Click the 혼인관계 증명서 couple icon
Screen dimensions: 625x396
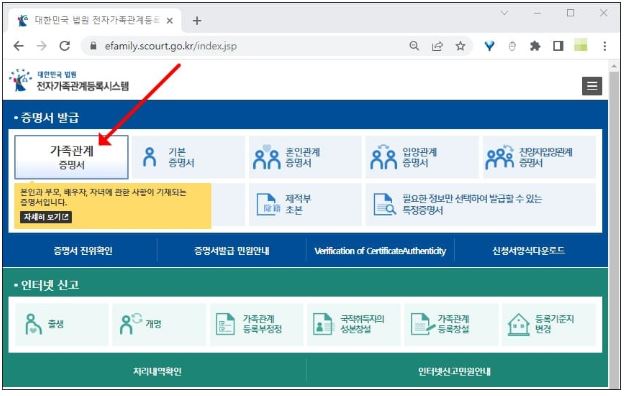[266, 158]
